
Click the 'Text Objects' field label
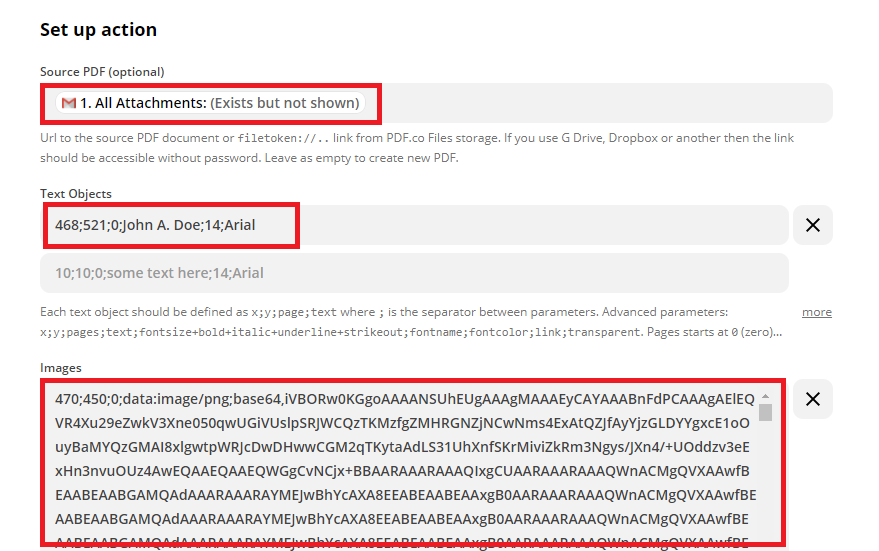76,194
